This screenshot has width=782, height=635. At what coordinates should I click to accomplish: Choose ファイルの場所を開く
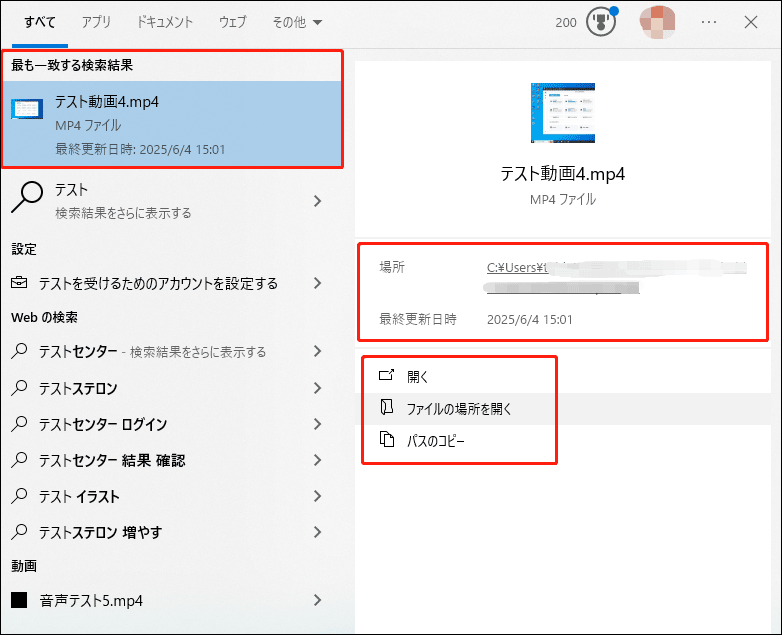tap(459, 409)
